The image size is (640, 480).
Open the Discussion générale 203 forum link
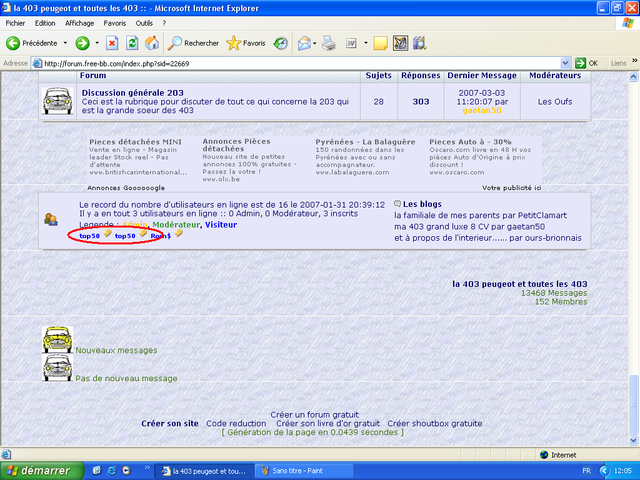(132, 92)
